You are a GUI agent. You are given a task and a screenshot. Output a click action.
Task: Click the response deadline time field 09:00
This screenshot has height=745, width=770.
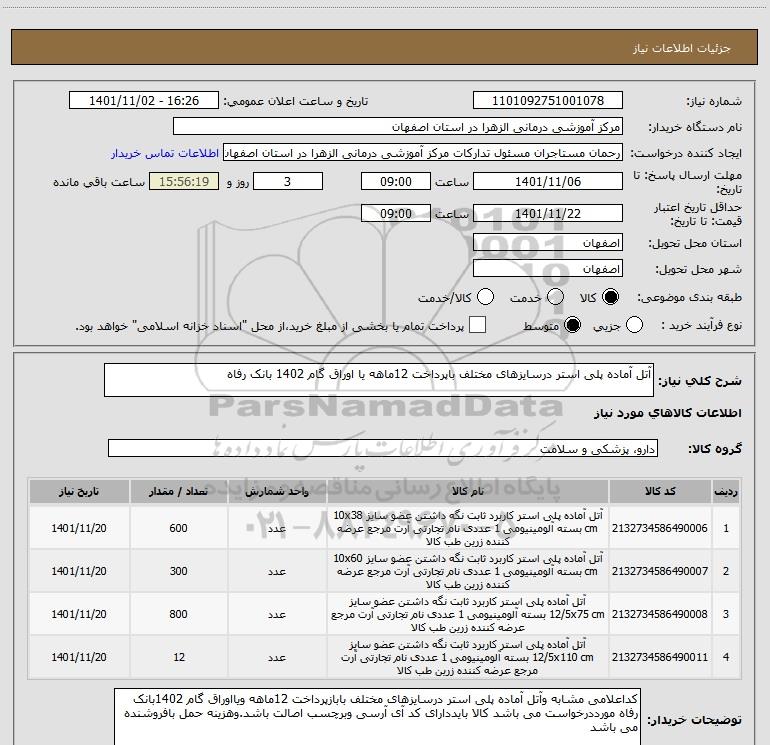point(396,181)
